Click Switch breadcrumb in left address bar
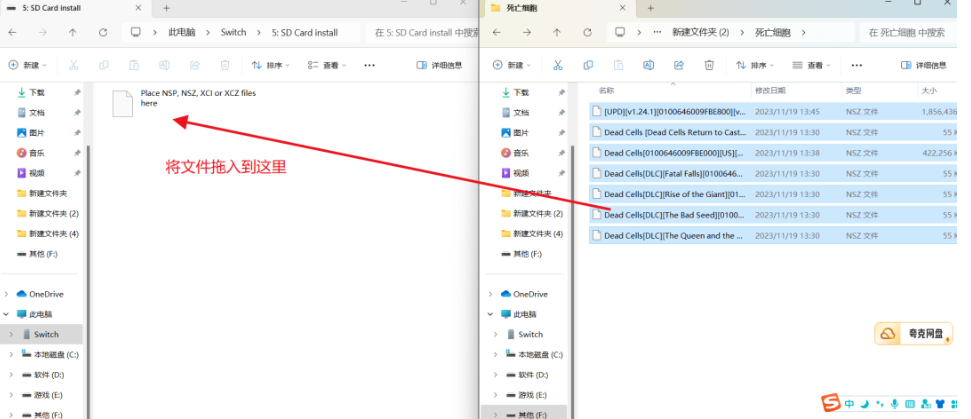This screenshot has width=971, height=419. pyautogui.click(x=233, y=32)
